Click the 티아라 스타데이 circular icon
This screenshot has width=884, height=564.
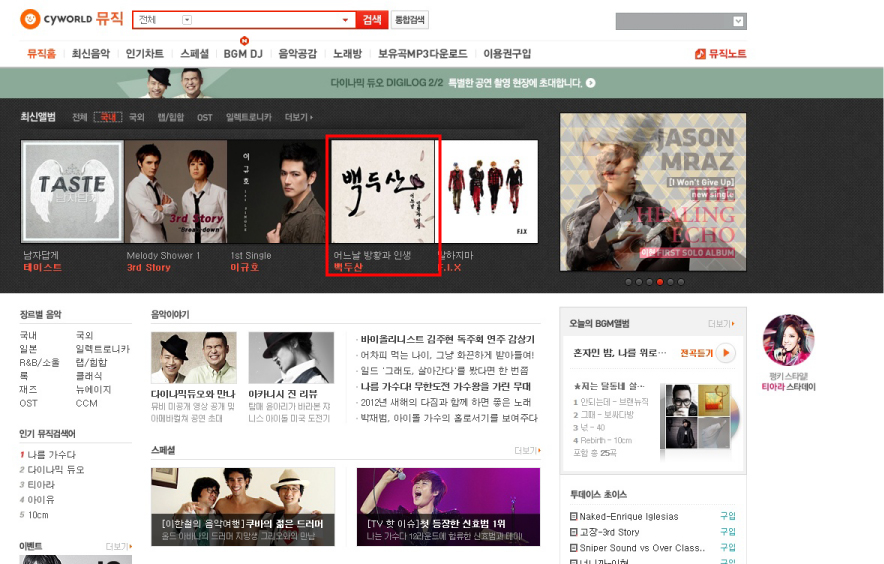pos(788,341)
